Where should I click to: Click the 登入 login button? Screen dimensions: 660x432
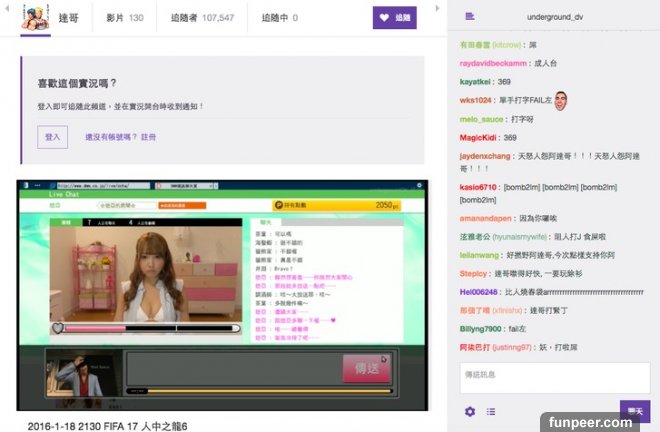52,137
